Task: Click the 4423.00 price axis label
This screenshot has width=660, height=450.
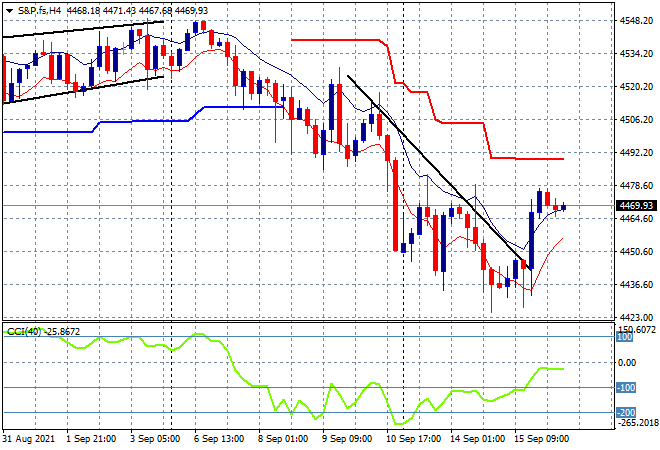Action: (x=636, y=317)
